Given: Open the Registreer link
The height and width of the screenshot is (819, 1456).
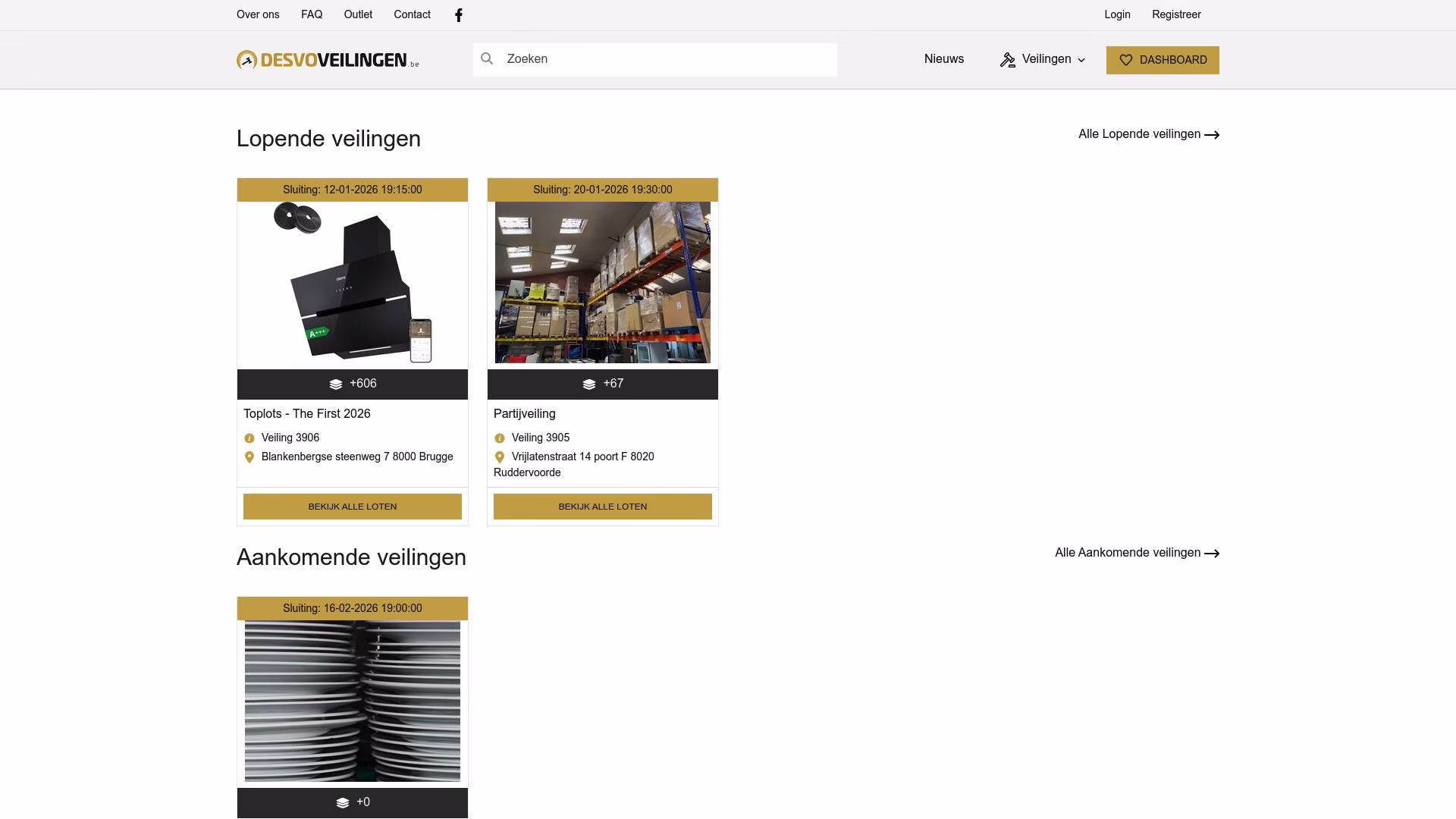Looking at the screenshot, I should 1176,14.
